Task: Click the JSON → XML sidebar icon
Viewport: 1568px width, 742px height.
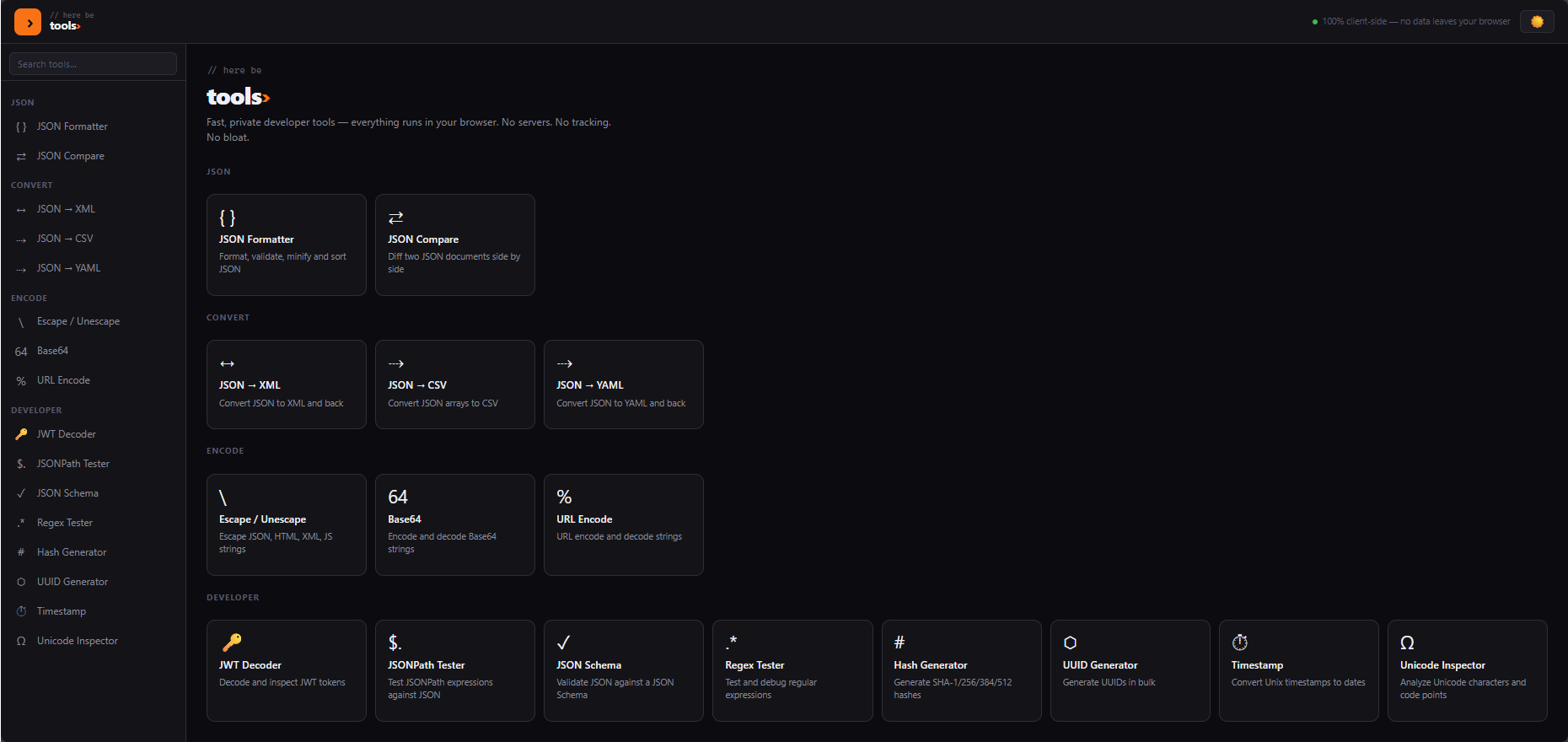Action: [21, 210]
